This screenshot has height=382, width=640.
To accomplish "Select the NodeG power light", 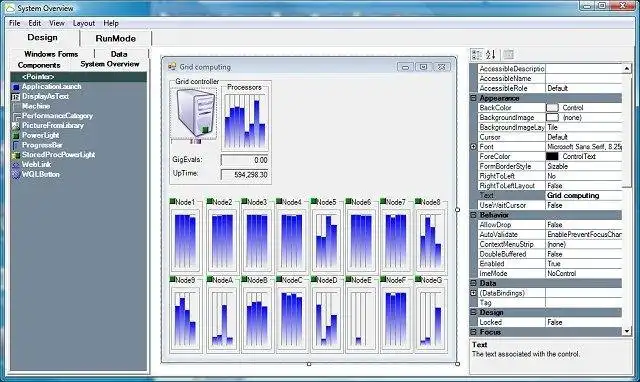I will tap(418, 280).
